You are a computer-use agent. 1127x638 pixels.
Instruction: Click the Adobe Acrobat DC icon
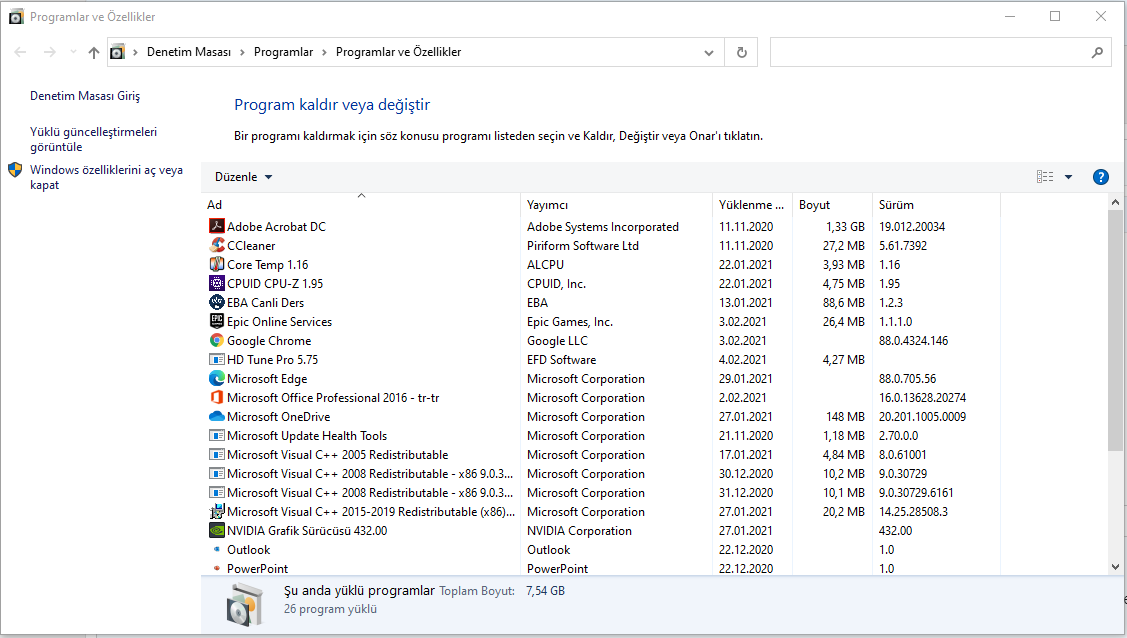[216, 227]
